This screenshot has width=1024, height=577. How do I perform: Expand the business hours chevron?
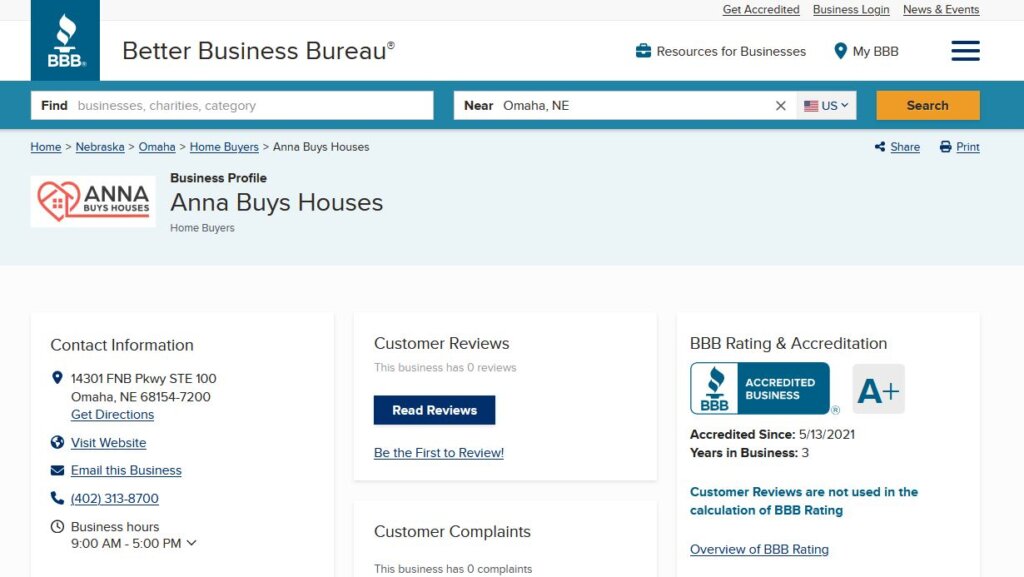(x=191, y=543)
